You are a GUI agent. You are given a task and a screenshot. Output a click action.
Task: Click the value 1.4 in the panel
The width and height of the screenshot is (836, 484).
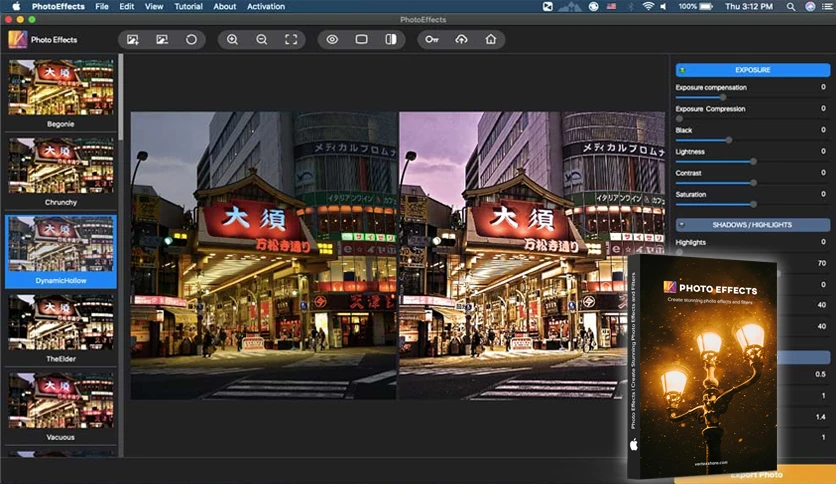coord(820,417)
